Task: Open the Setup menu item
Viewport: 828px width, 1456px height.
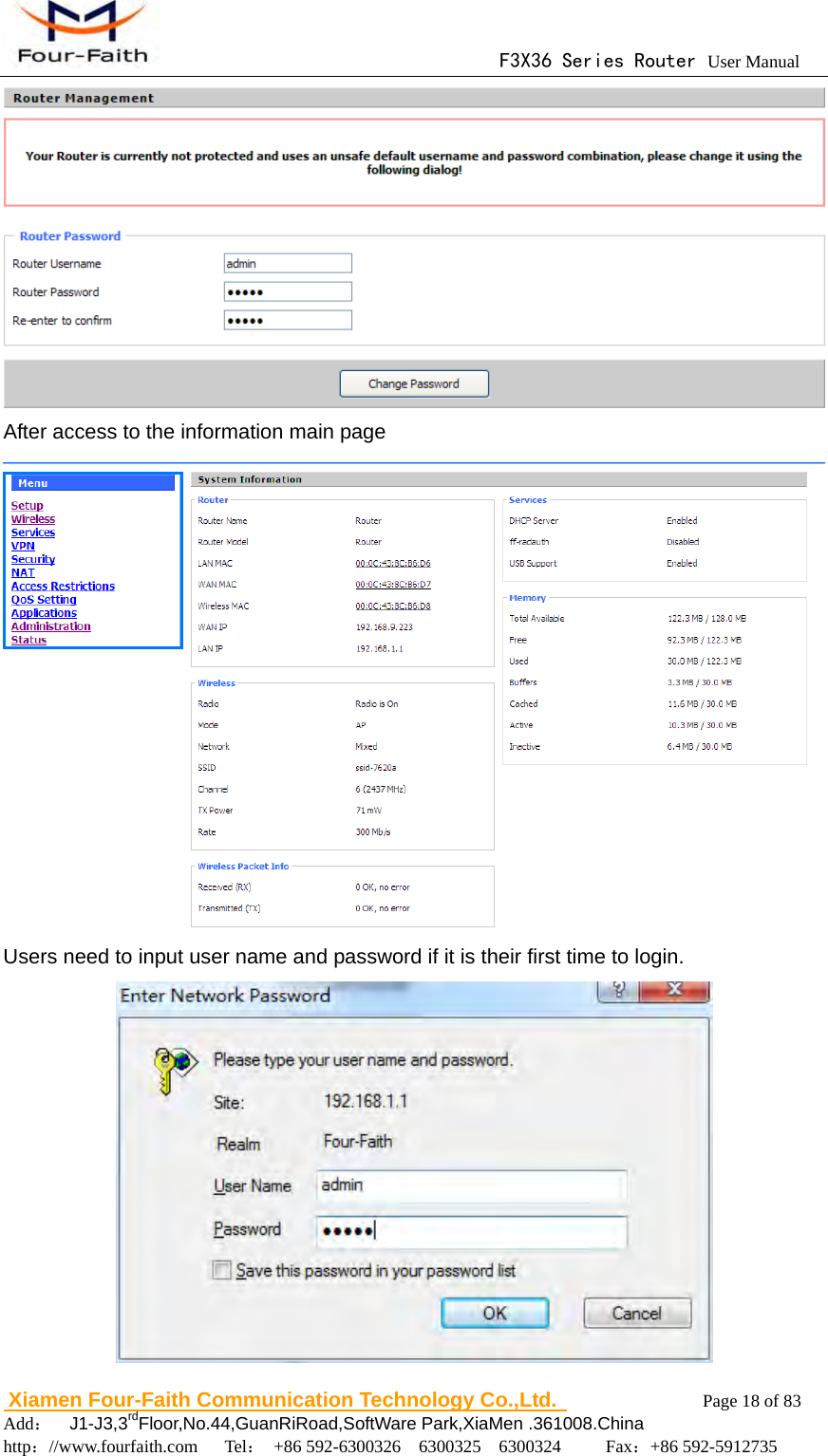Action: click(x=26, y=505)
